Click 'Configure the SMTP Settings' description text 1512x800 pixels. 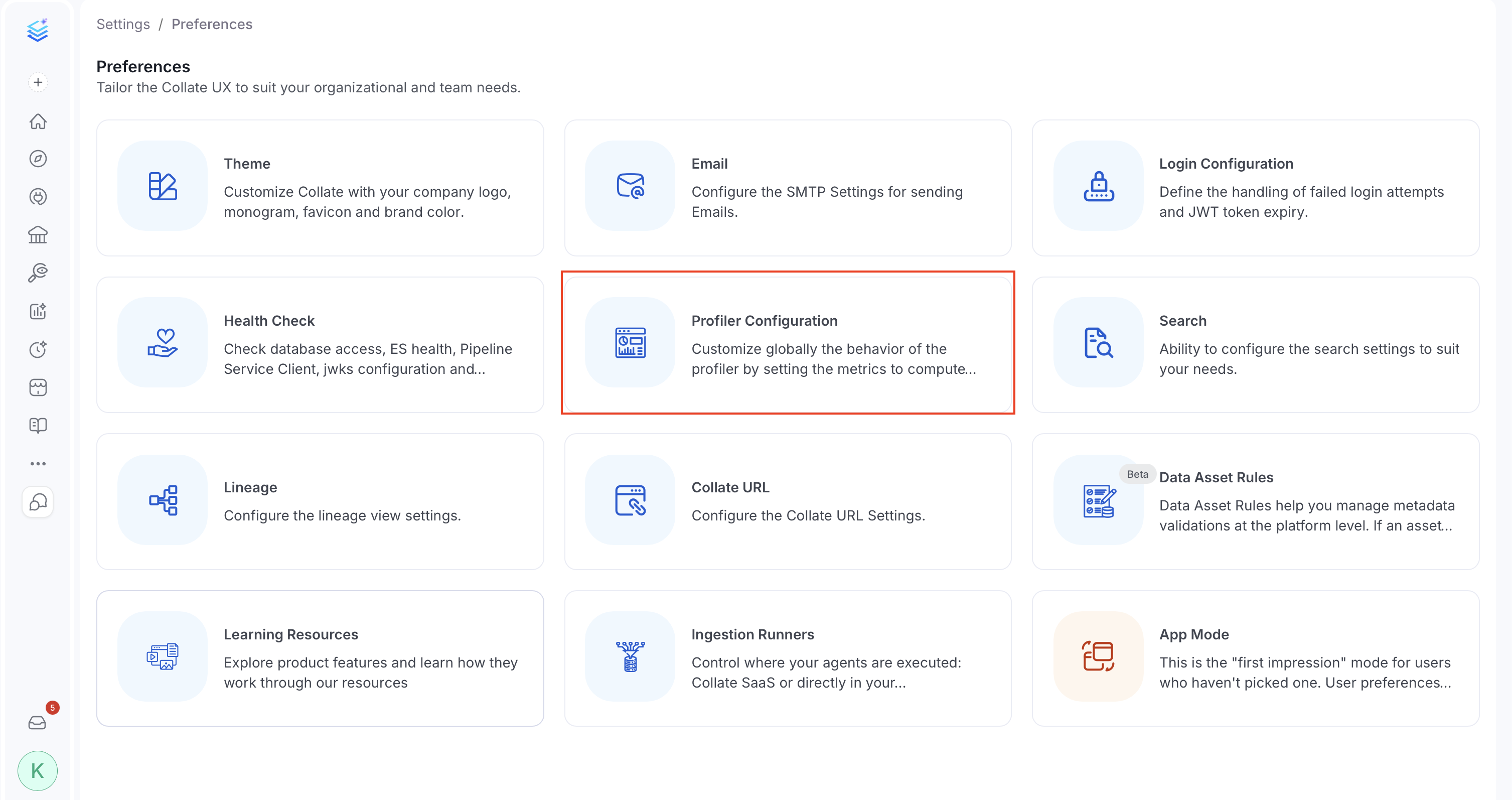click(827, 201)
